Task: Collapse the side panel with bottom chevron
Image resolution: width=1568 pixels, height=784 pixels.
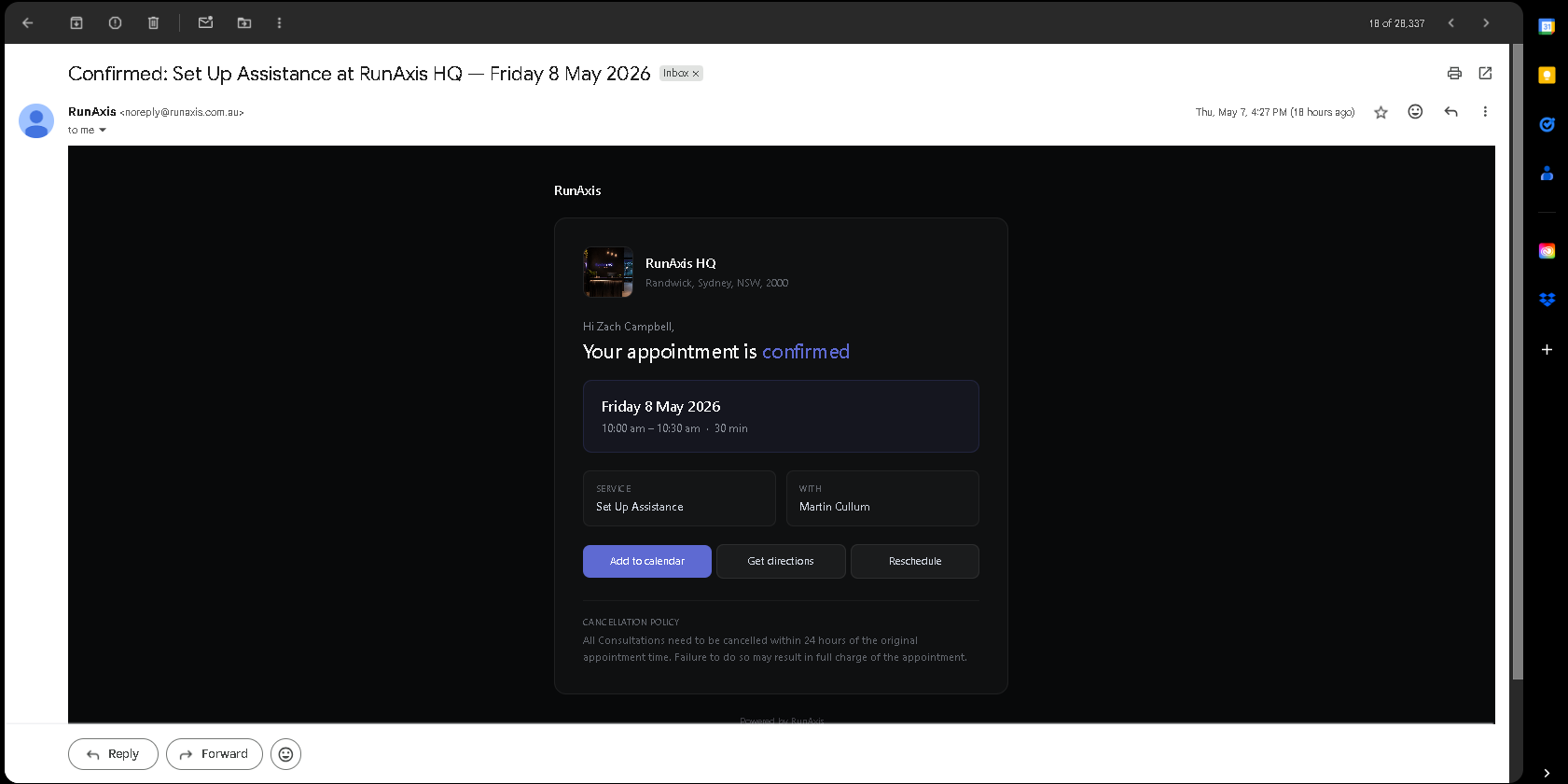Action: (1547, 773)
